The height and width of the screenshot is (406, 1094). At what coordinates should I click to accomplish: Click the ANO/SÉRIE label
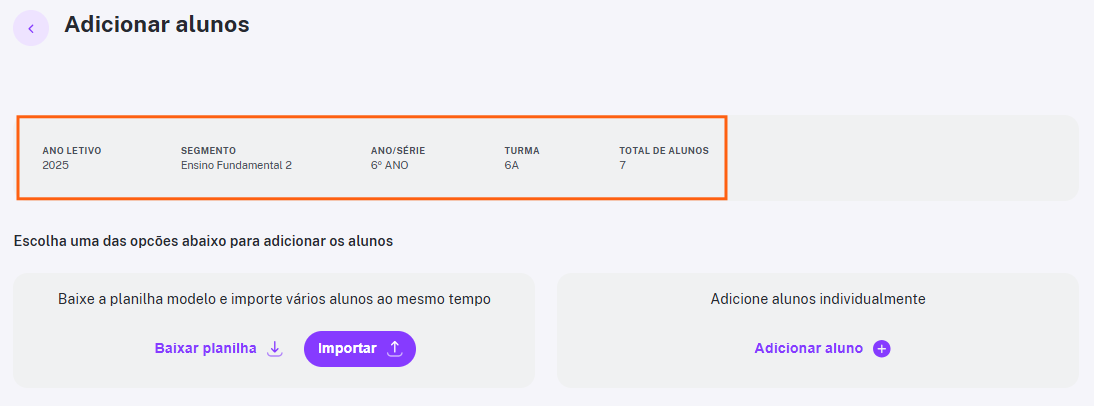click(398, 151)
